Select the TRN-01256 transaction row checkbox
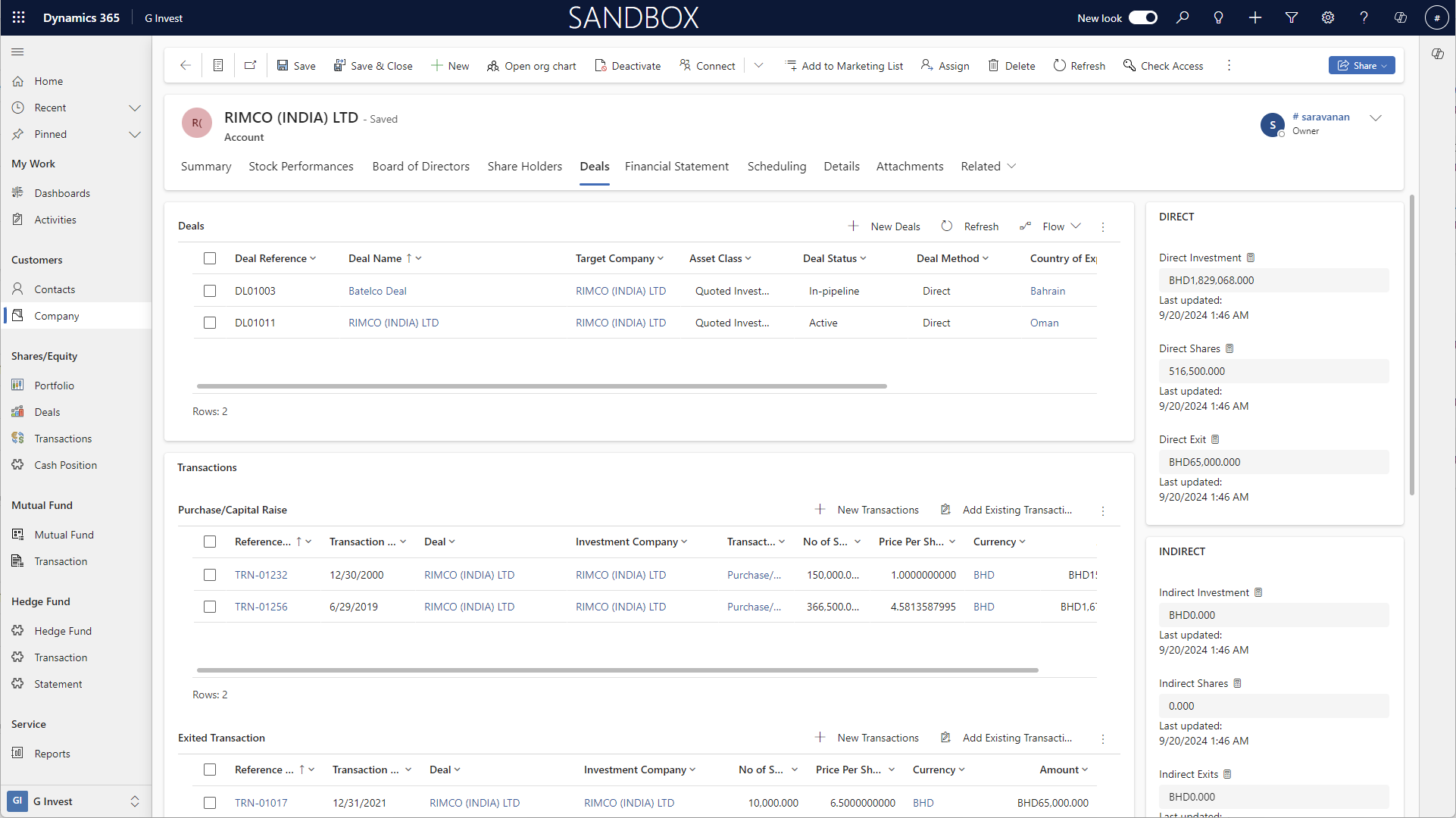This screenshot has width=1456, height=818. [210, 607]
